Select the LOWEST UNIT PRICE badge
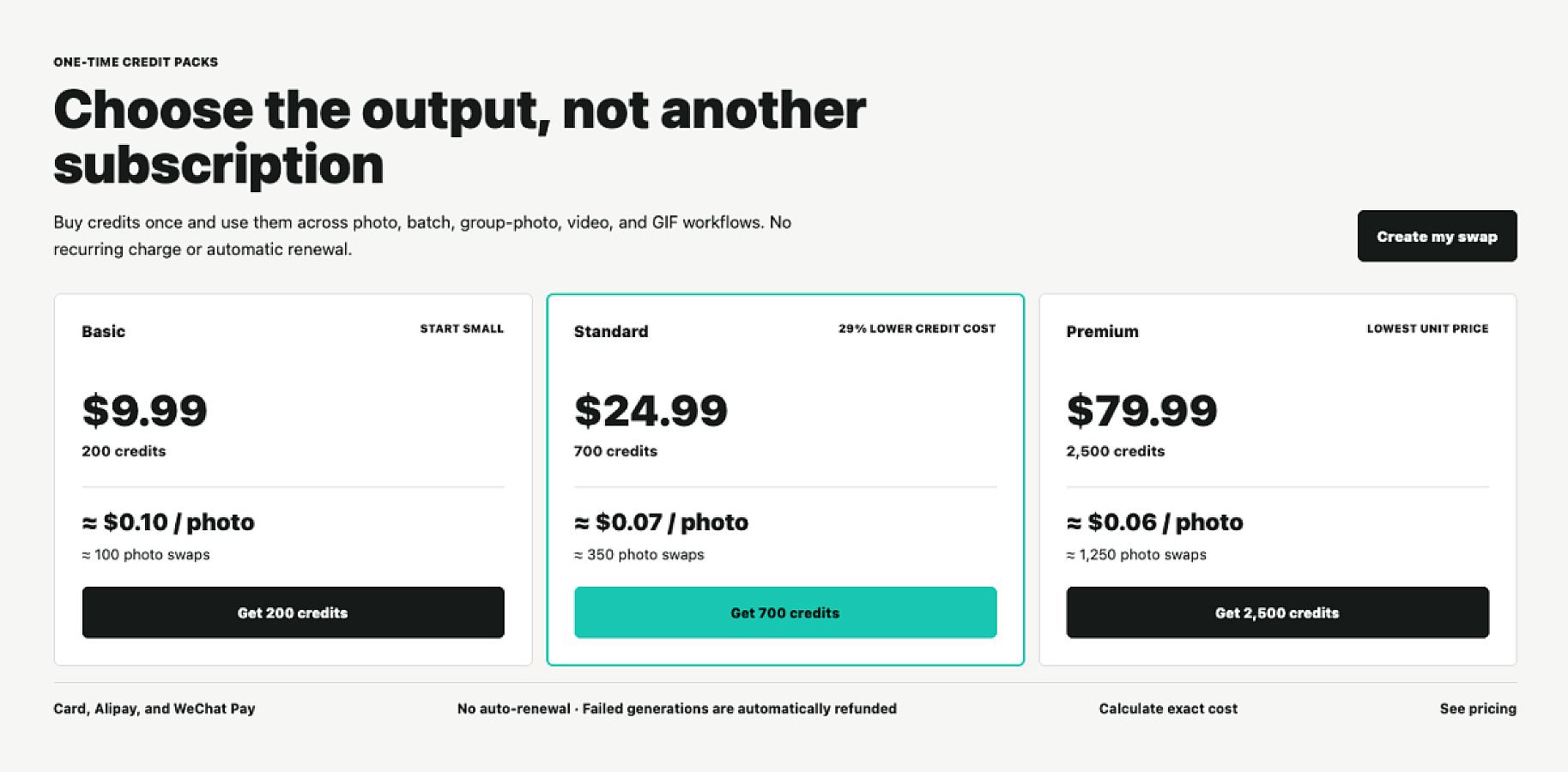The width and height of the screenshot is (1568, 772). coord(1427,329)
